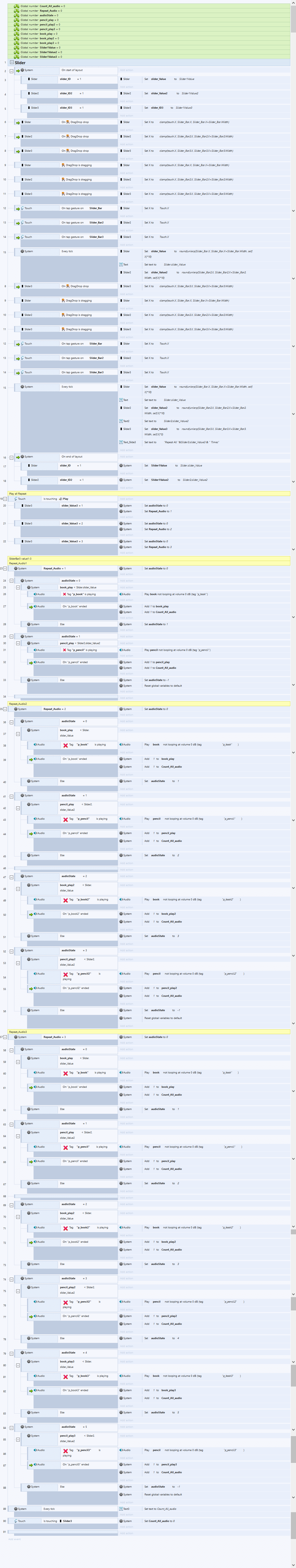The width and height of the screenshot is (296, 1568).
Task: Collapse the 'On end of layout' event
Action: pos(12,457)
